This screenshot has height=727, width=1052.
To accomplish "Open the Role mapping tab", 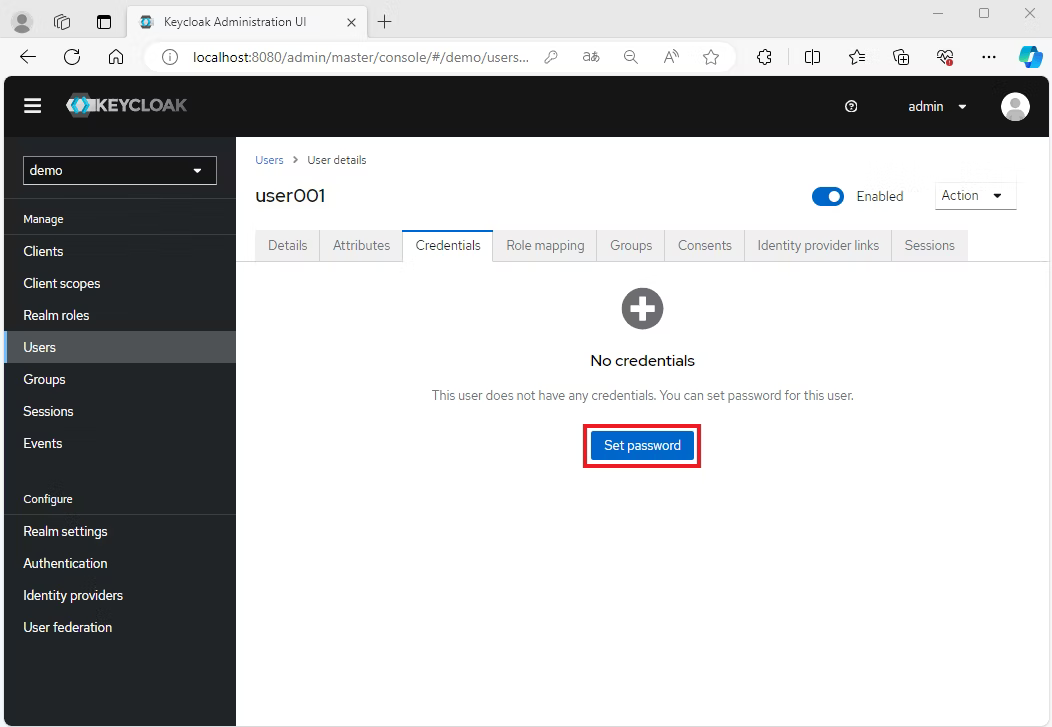I will click(x=545, y=245).
